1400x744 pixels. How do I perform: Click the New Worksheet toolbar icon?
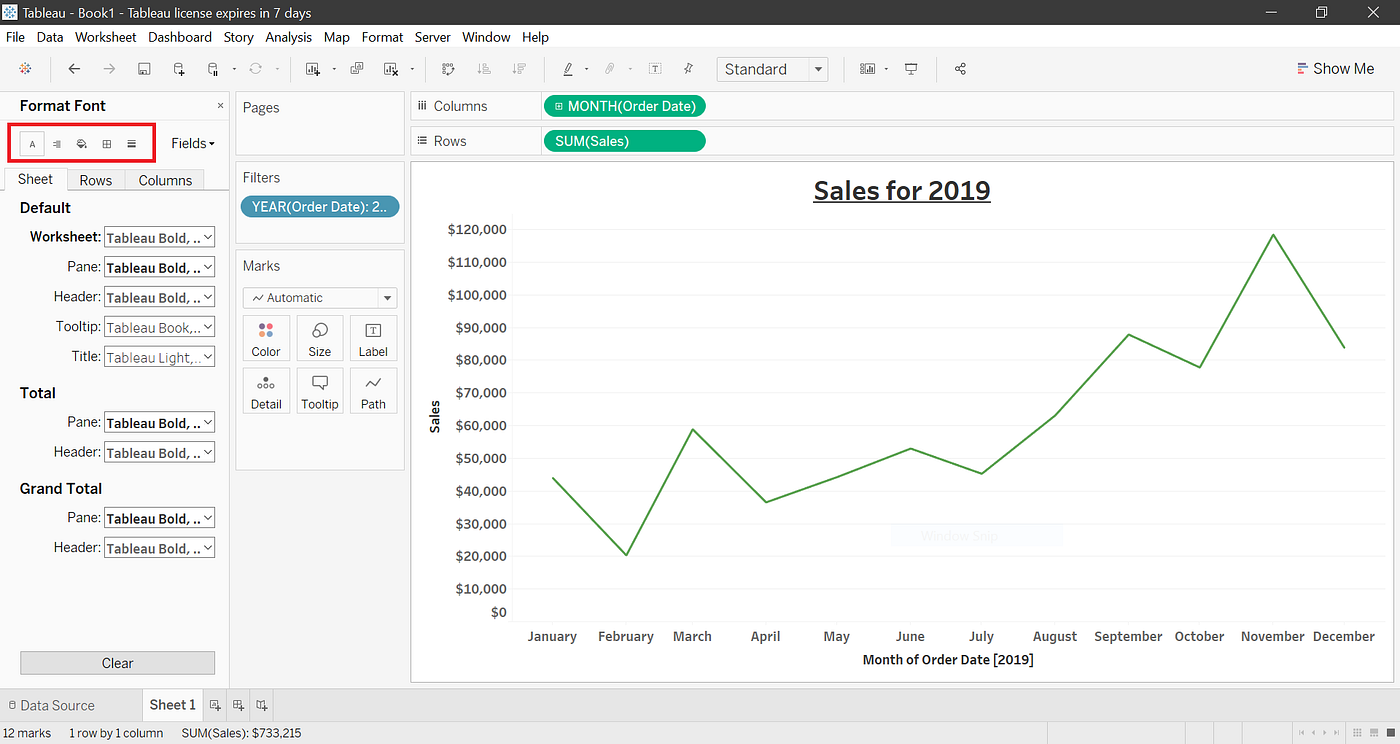[313, 69]
